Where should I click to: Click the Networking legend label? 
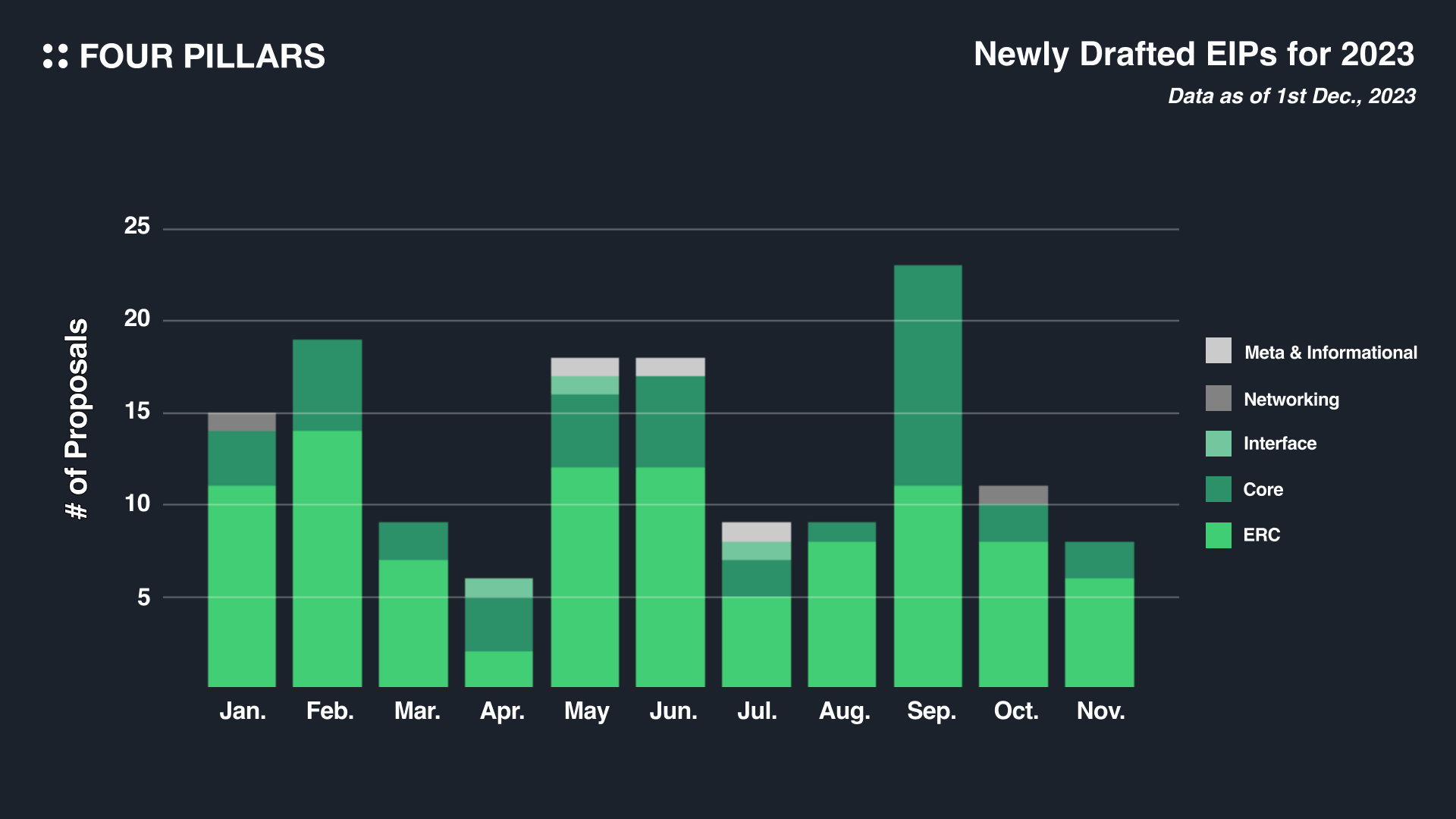tap(1291, 400)
